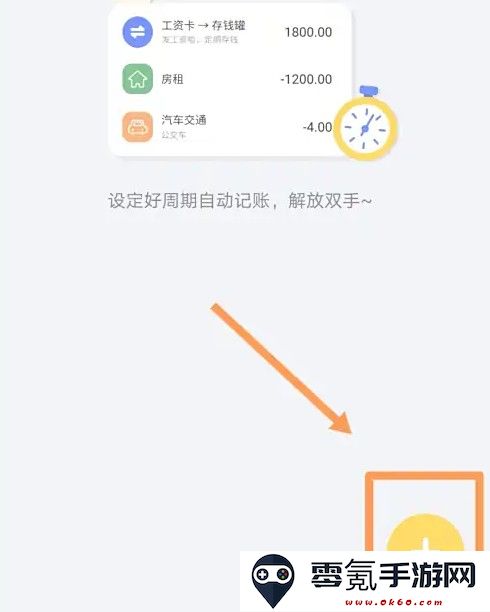The width and height of the screenshot is (490, 612).
Task: Tap the 公交车 subtitle under 汽车交通
Action: pos(174,135)
